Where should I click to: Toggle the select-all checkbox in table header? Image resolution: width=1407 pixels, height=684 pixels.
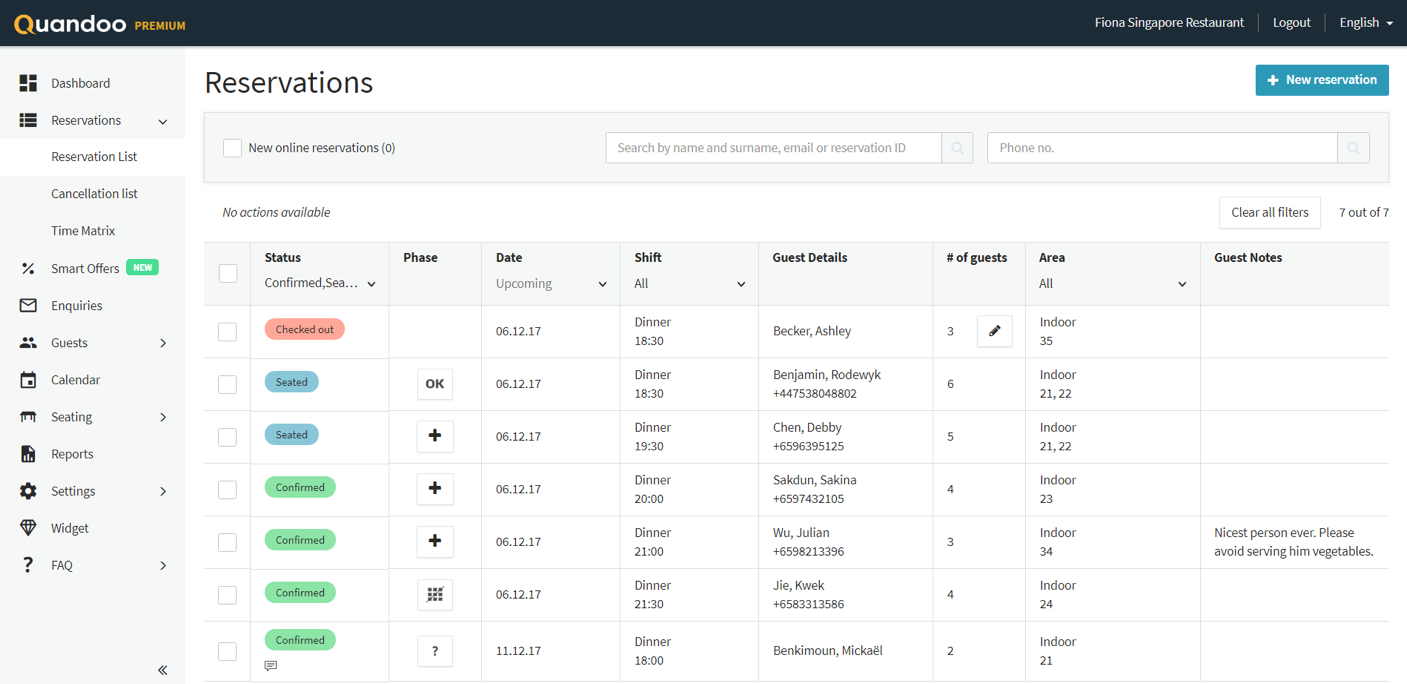pyautogui.click(x=228, y=273)
